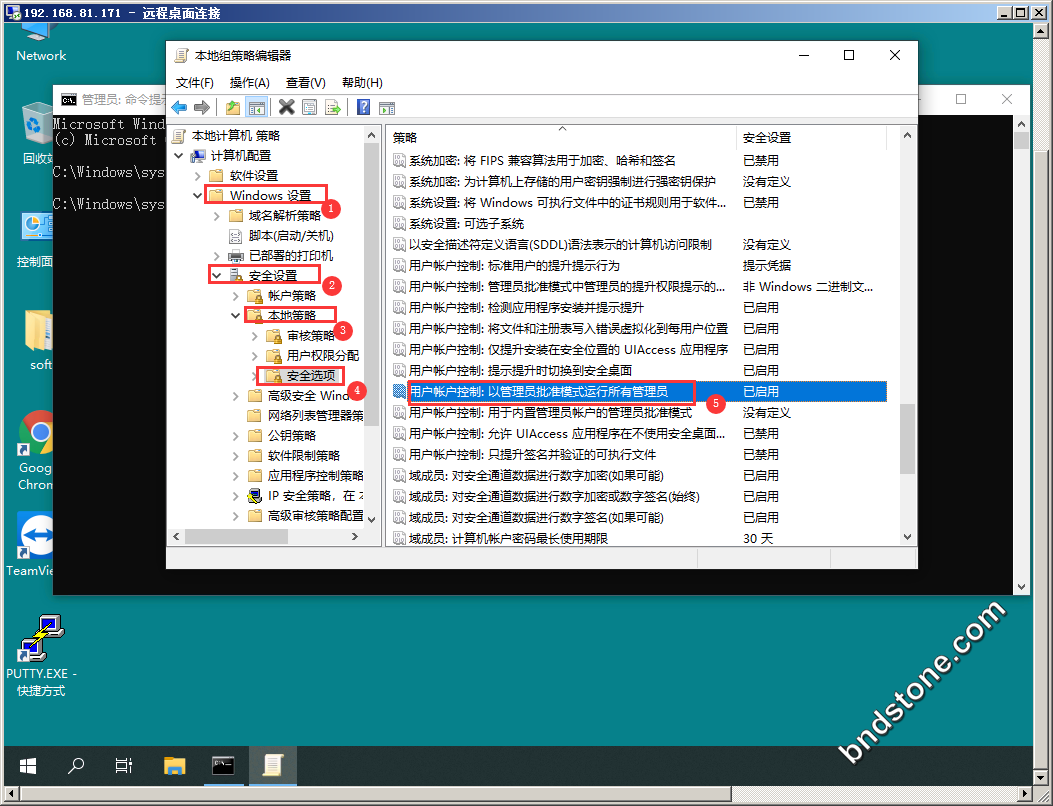Screen dimensions: 1053x806
Task: Open the 查看(V) menu
Action: click(x=305, y=83)
